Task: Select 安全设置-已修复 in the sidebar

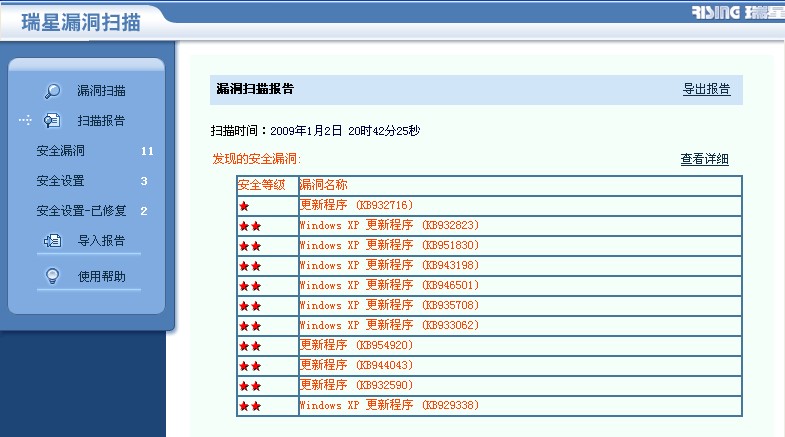Action: coord(81,211)
